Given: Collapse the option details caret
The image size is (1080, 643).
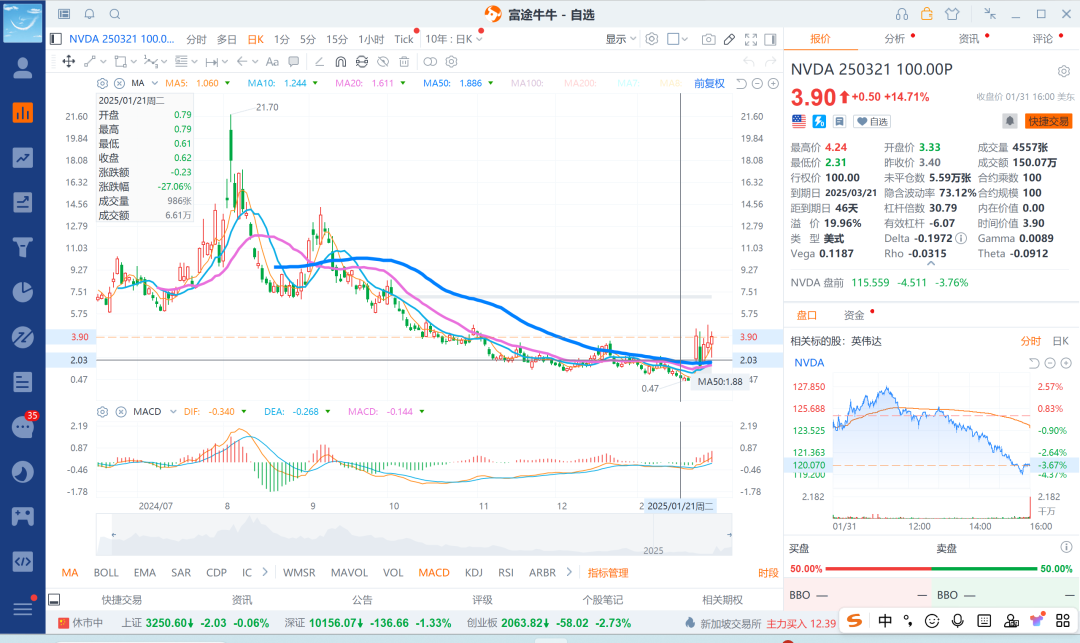Looking at the screenshot, I should tap(931, 263).
